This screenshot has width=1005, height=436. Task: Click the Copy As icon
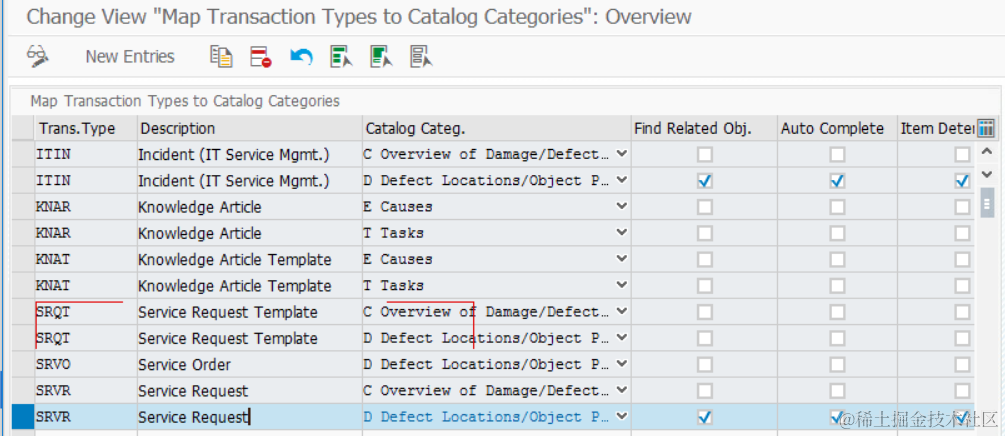pyautogui.click(x=221, y=56)
